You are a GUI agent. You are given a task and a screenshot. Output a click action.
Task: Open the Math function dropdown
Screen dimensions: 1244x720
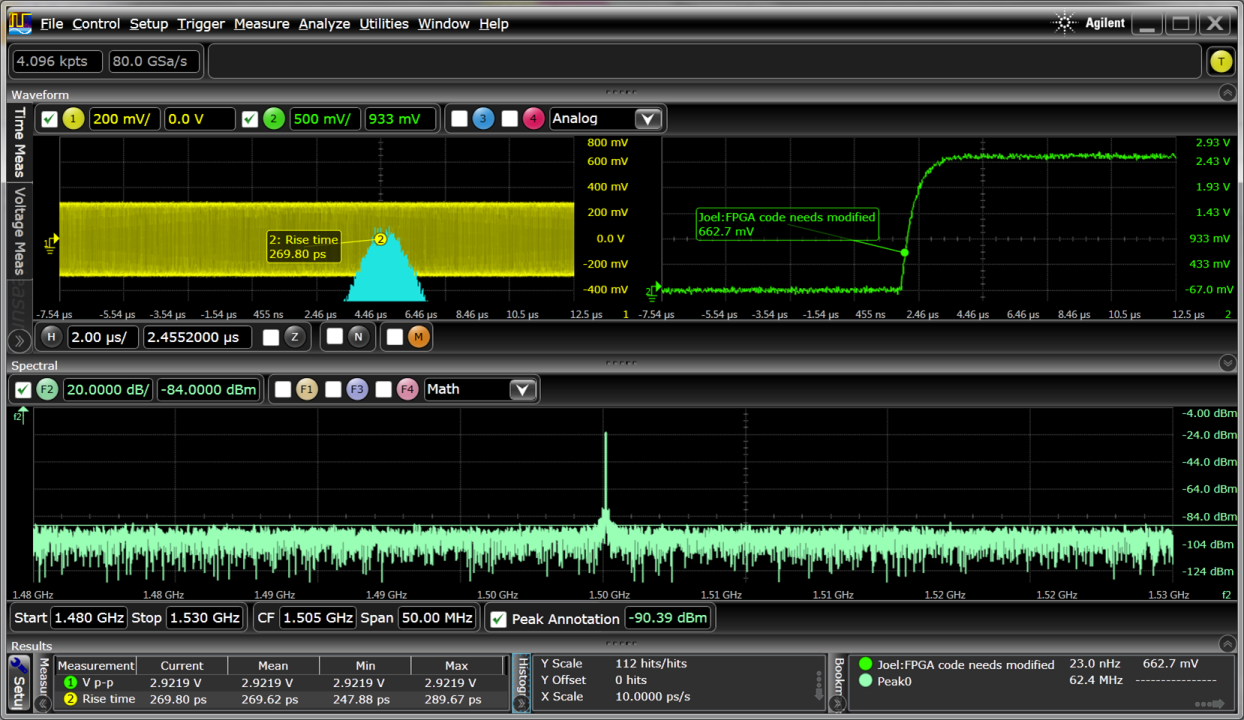coord(522,389)
